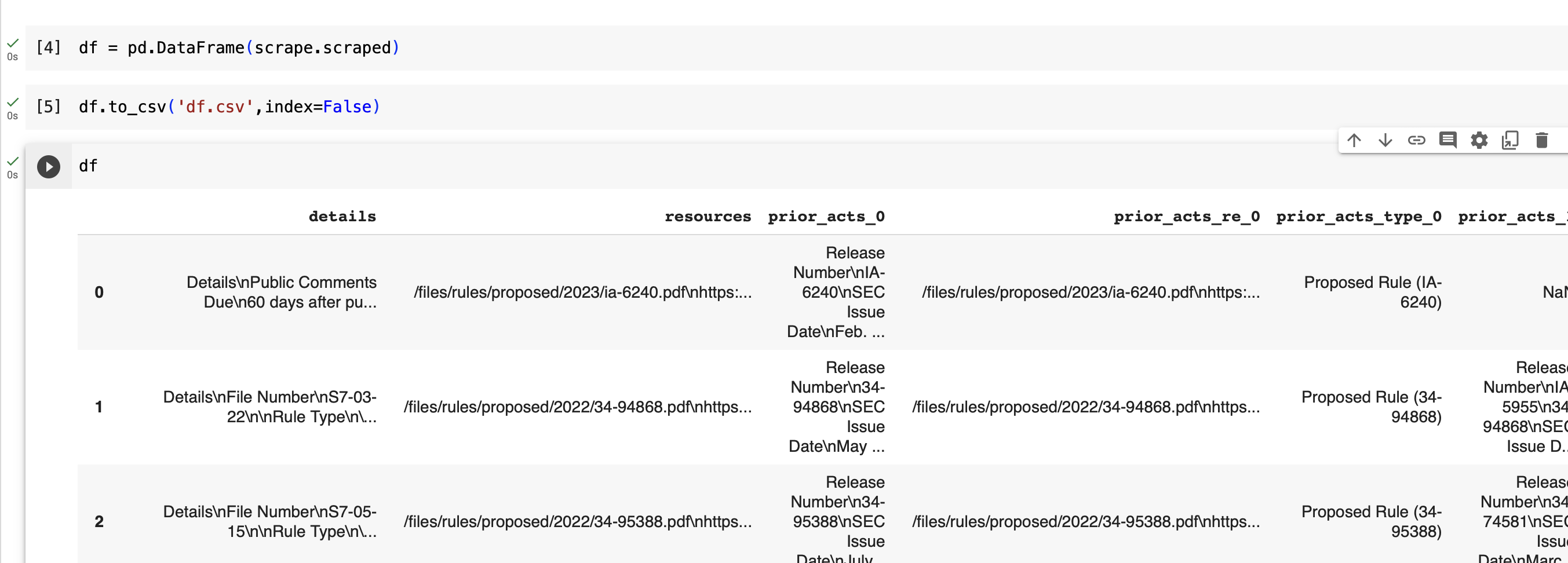Select the prior_acts_re_0 column header
Screen dimensions: 1568x563
1186,217
